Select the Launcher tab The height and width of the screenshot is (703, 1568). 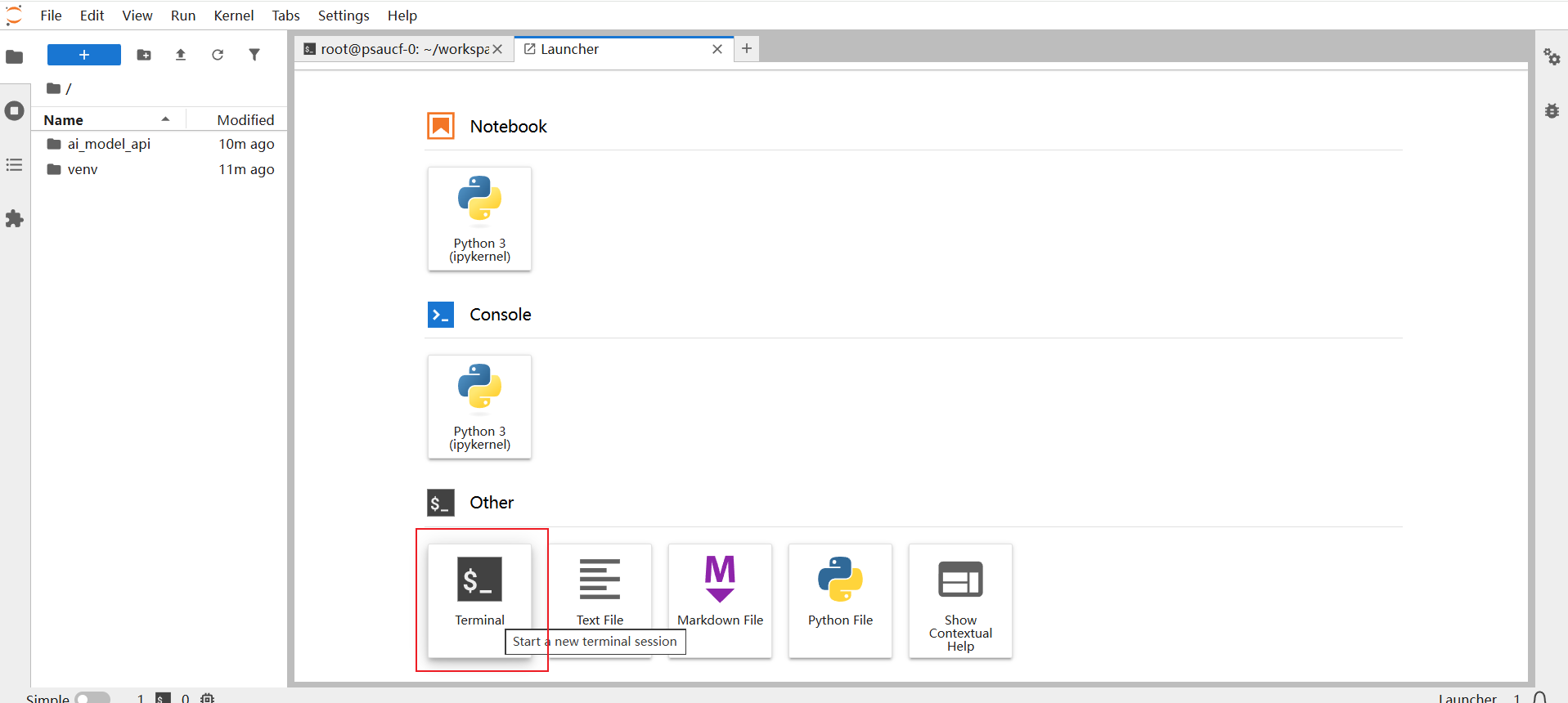coord(624,49)
